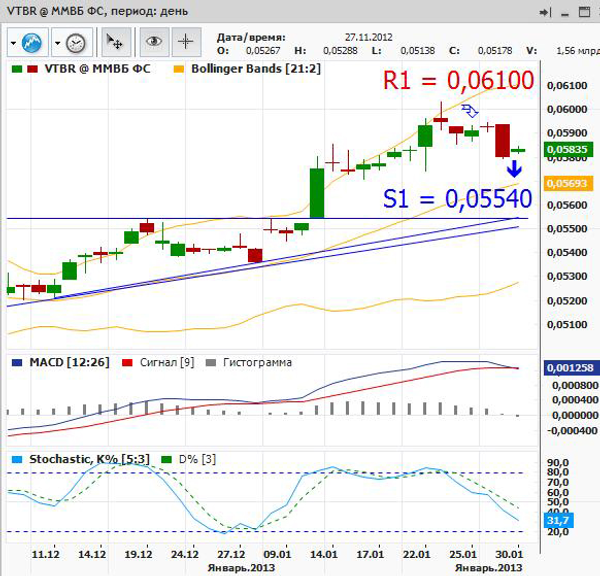Maximize the chart window
The width and height of the screenshot is (600, 576).
[584, 12]
